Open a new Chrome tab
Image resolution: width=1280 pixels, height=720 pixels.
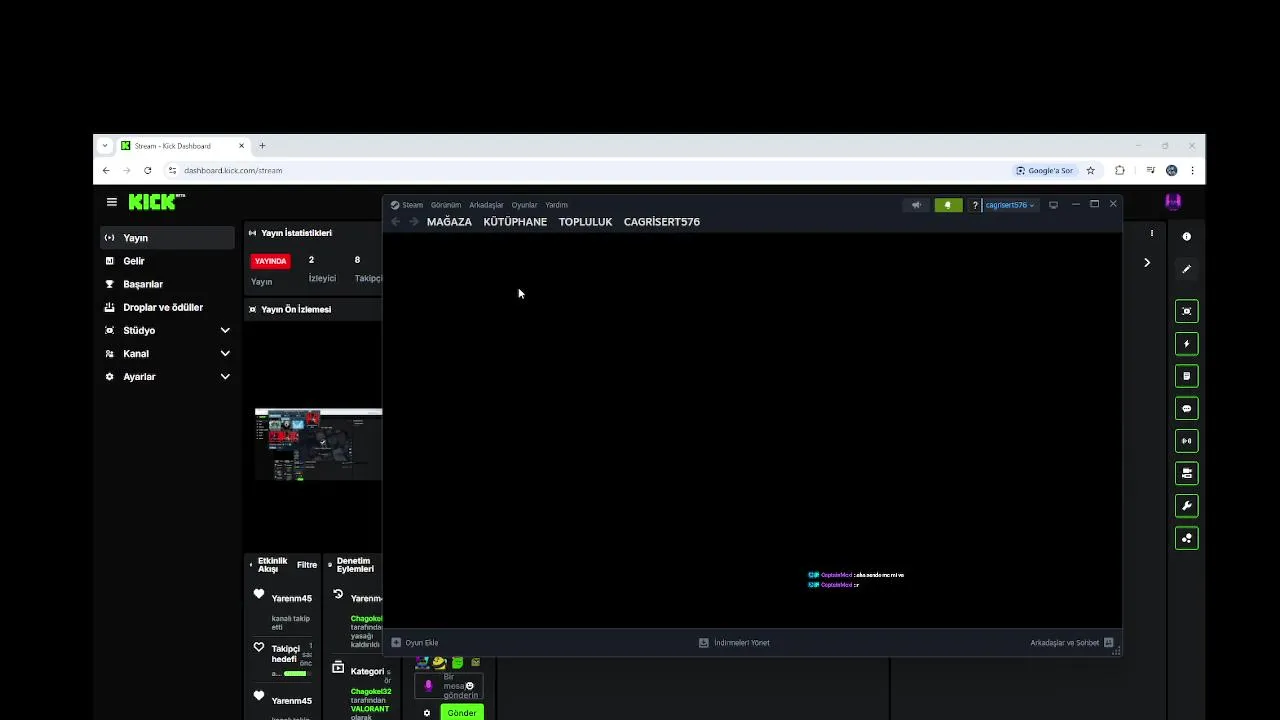coord(262,146)
